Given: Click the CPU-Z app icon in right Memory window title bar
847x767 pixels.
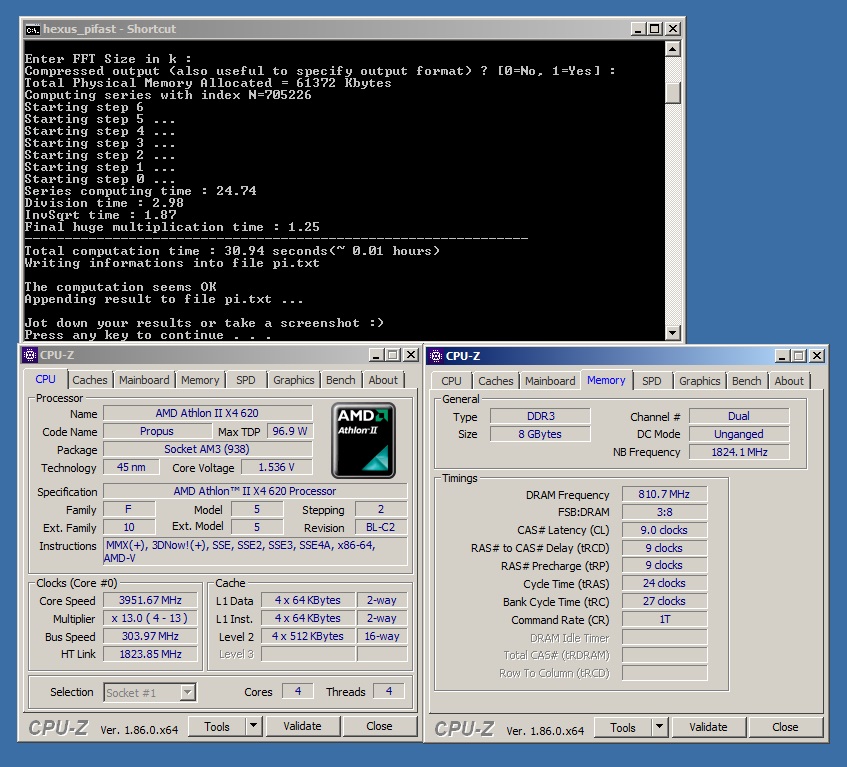Looking at the screenshot, I should coord(435,356).
